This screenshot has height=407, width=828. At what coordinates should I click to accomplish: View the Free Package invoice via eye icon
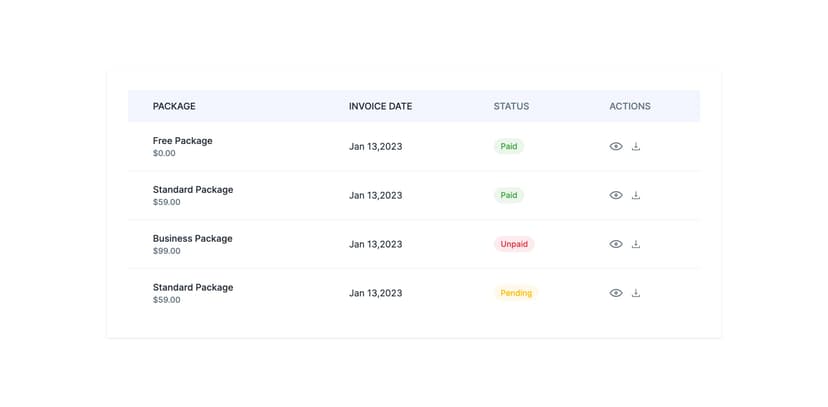616,146
